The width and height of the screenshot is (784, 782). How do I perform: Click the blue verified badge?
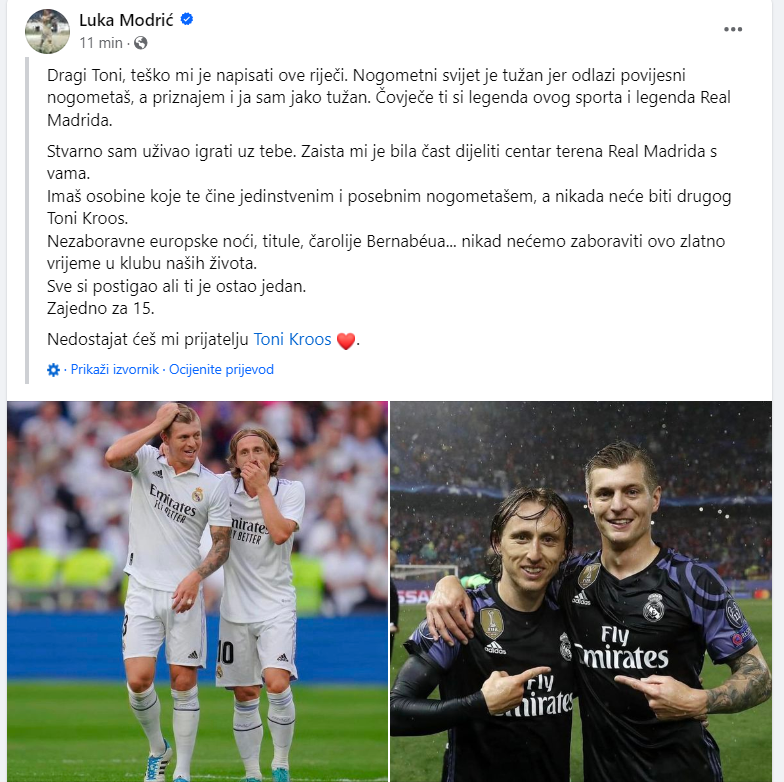pyautogui.click(x=186, y=20)
